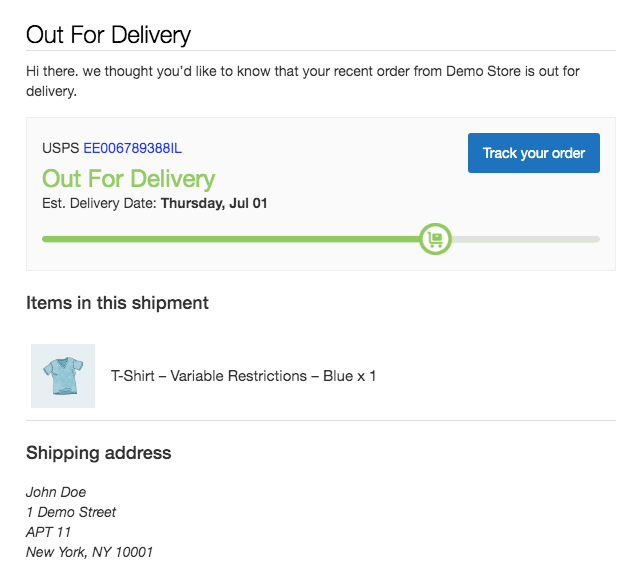Select the John Doe recipient name
The image size is (642, 584).
point(56,492)
